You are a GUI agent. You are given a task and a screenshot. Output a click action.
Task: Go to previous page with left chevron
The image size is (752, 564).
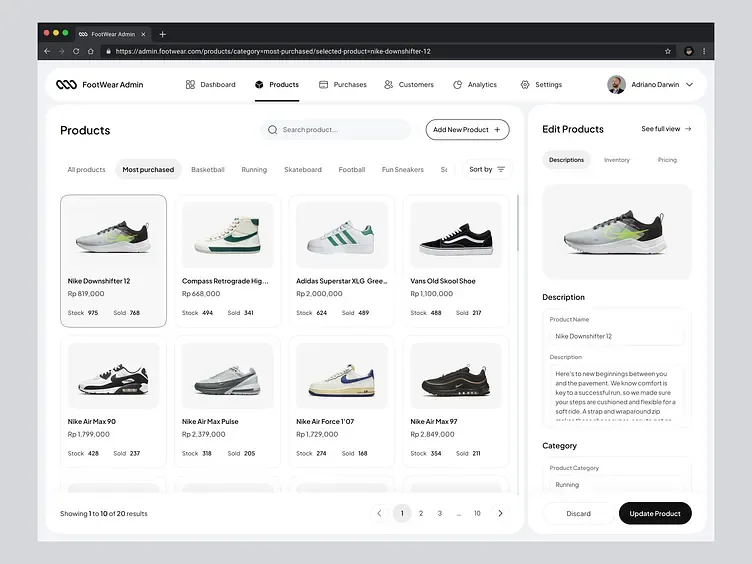click(x=379, y=513)
